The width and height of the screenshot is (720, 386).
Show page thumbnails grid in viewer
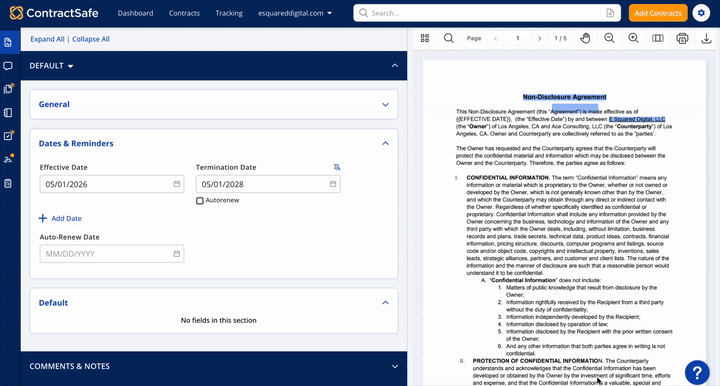click(425, 38)
